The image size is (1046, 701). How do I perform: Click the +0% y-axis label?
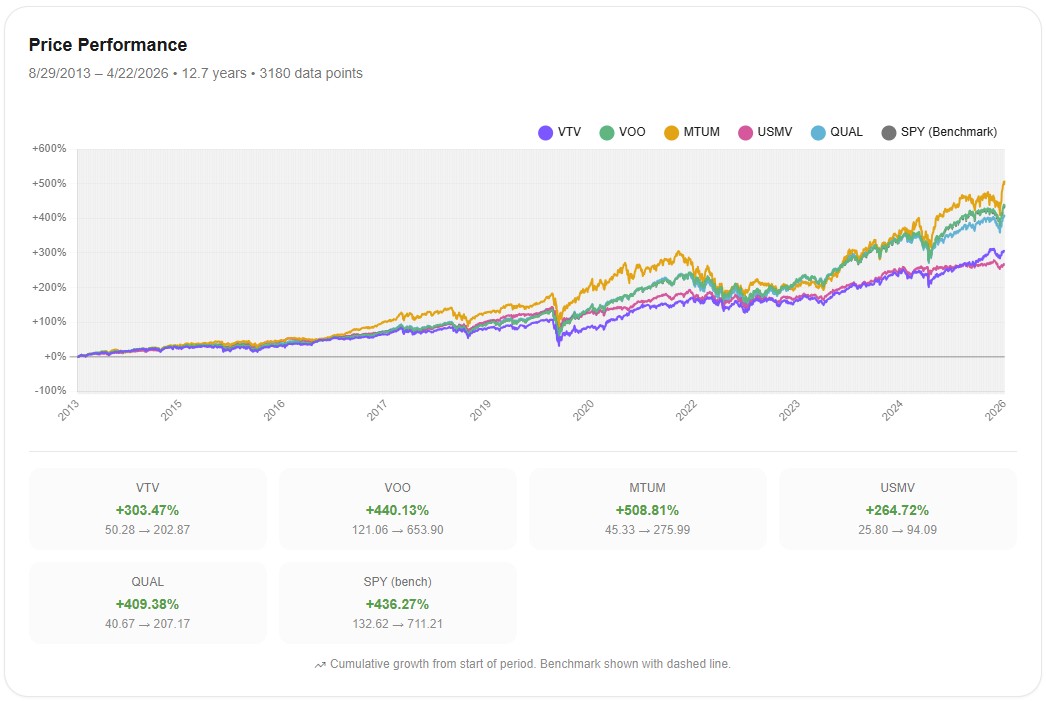55,356
